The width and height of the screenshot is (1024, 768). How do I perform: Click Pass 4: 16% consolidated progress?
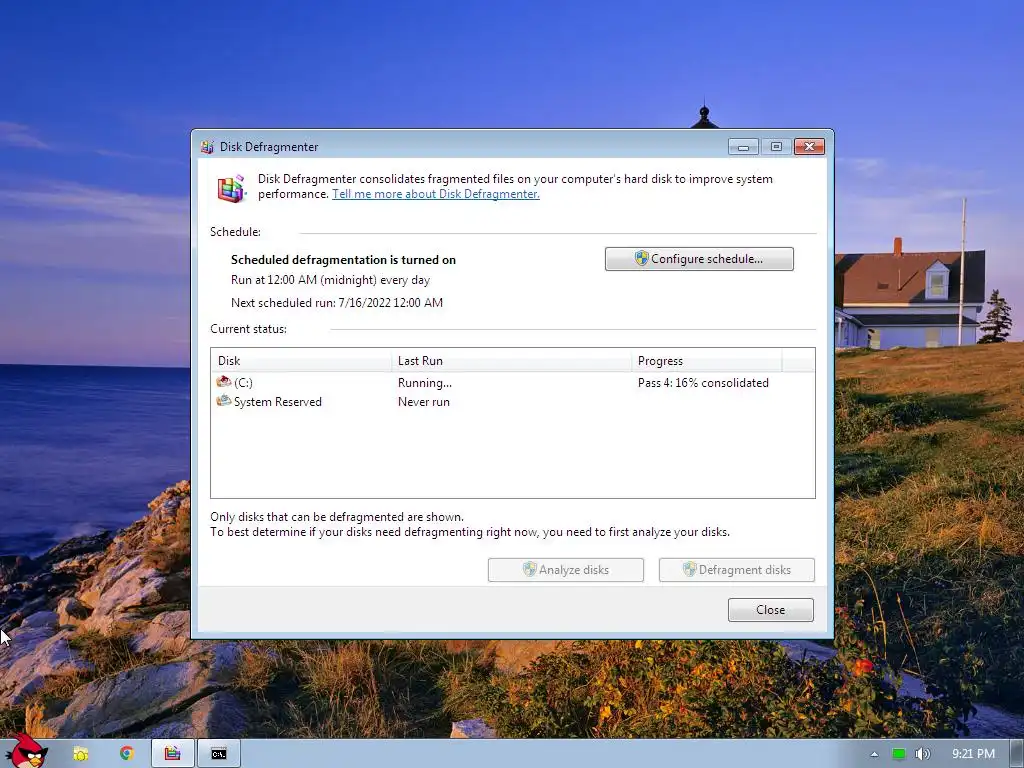click(703, 383)
